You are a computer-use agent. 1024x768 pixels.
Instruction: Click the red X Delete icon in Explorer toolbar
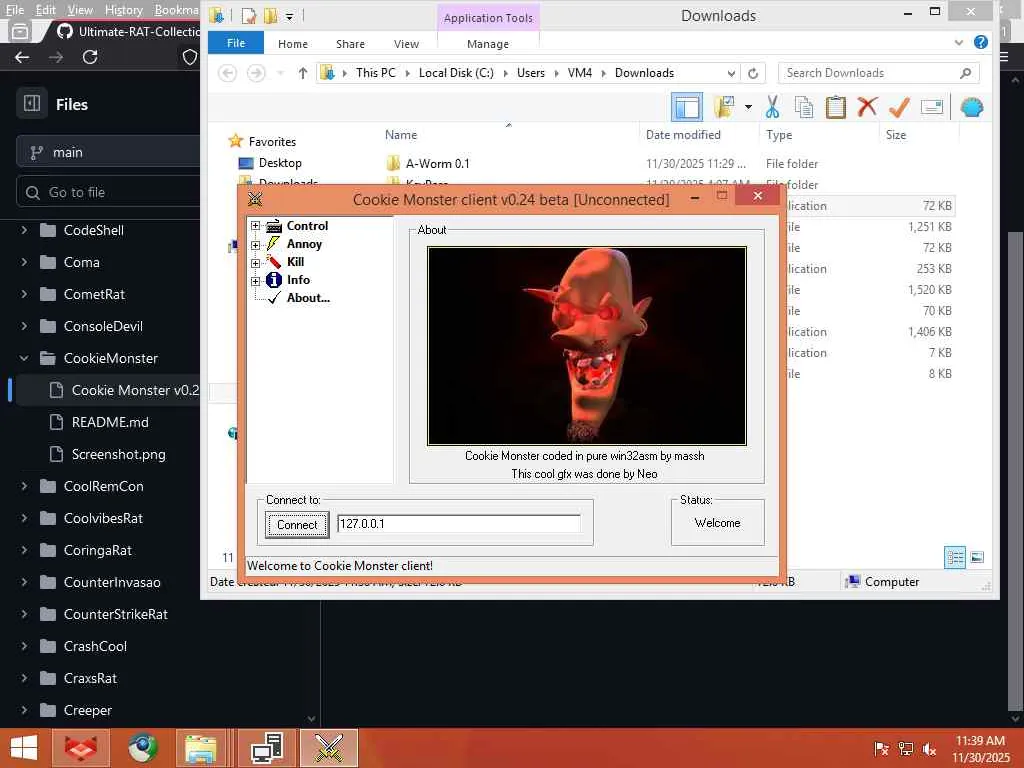tap(867, 106)
